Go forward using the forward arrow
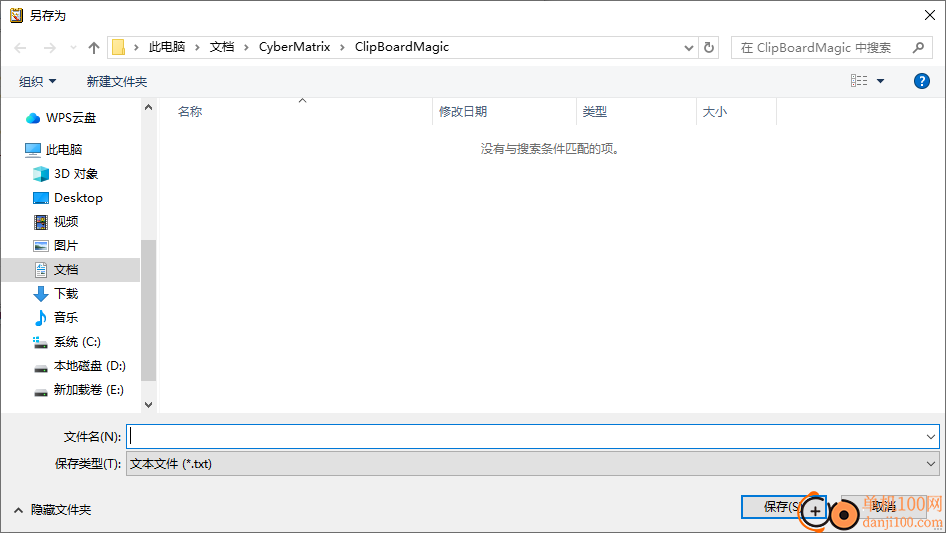Viewport: 946px width, 533px height. (49, 48)
